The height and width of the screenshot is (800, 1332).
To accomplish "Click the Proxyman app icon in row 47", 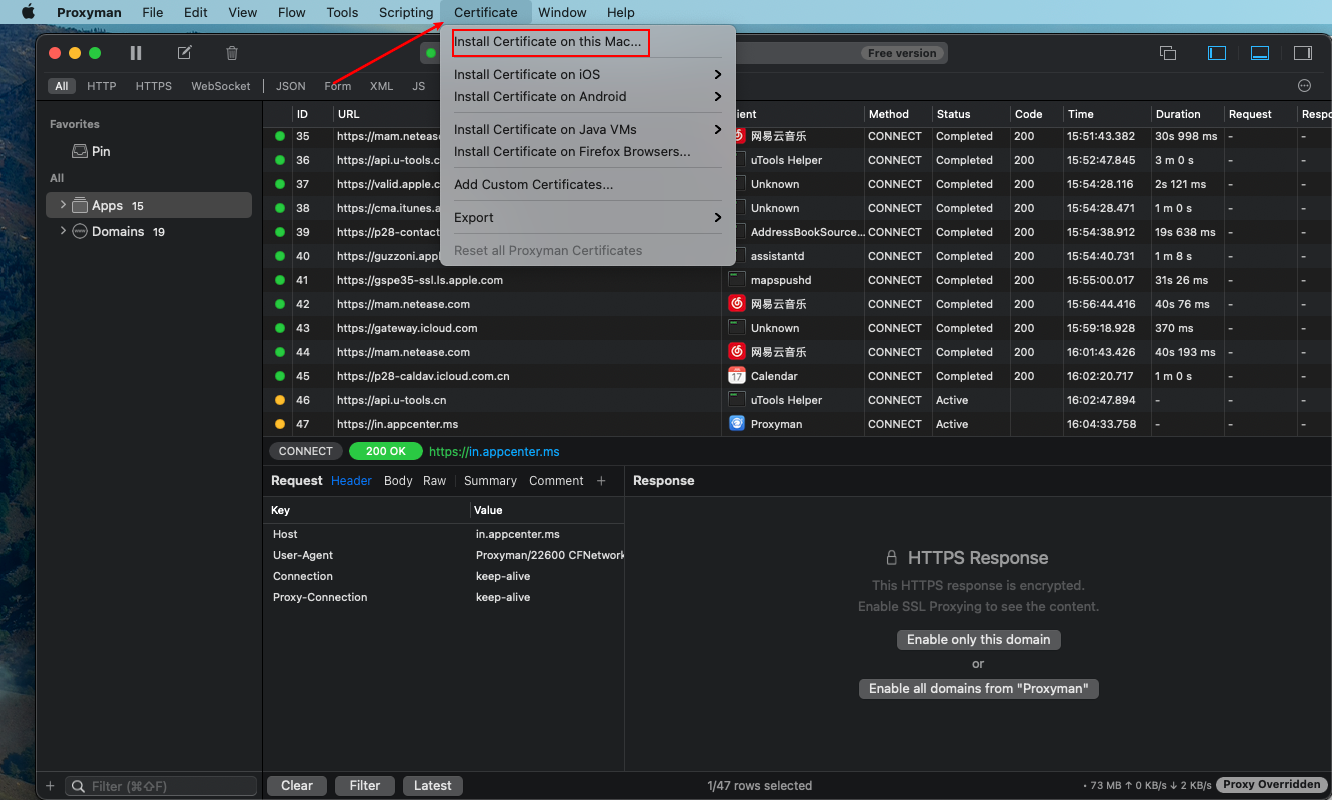I will [737, 424].
